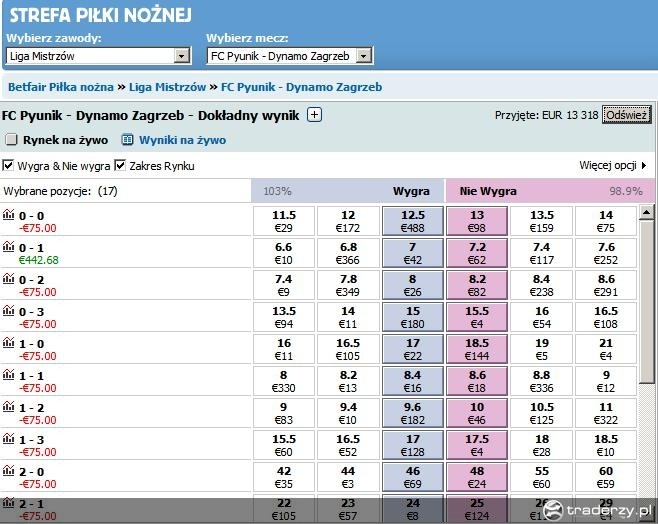The height and width of the screenshot is (524, 658).
Task: Open the graph icon for score 0 - 3
Action: click(8, 310)
